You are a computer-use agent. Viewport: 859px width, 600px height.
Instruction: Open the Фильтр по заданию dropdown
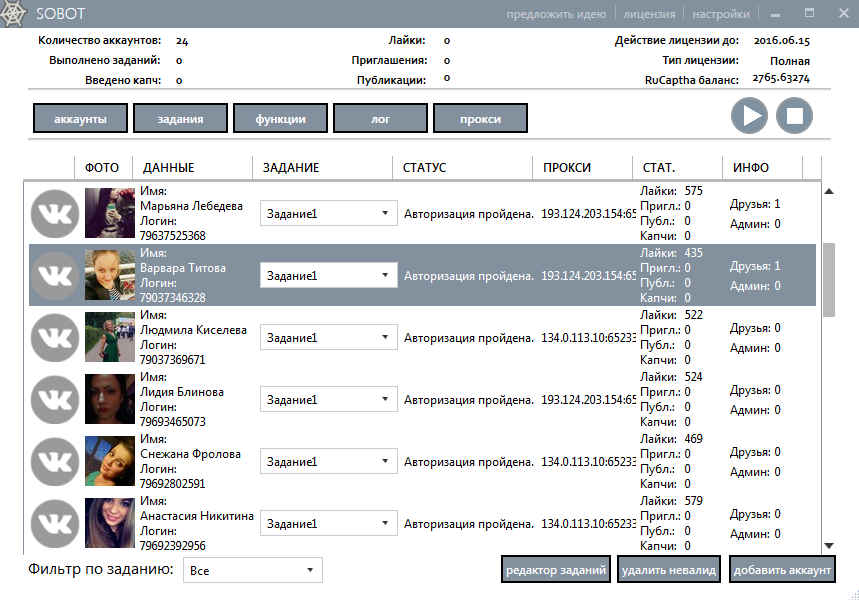tap(252, 570)
